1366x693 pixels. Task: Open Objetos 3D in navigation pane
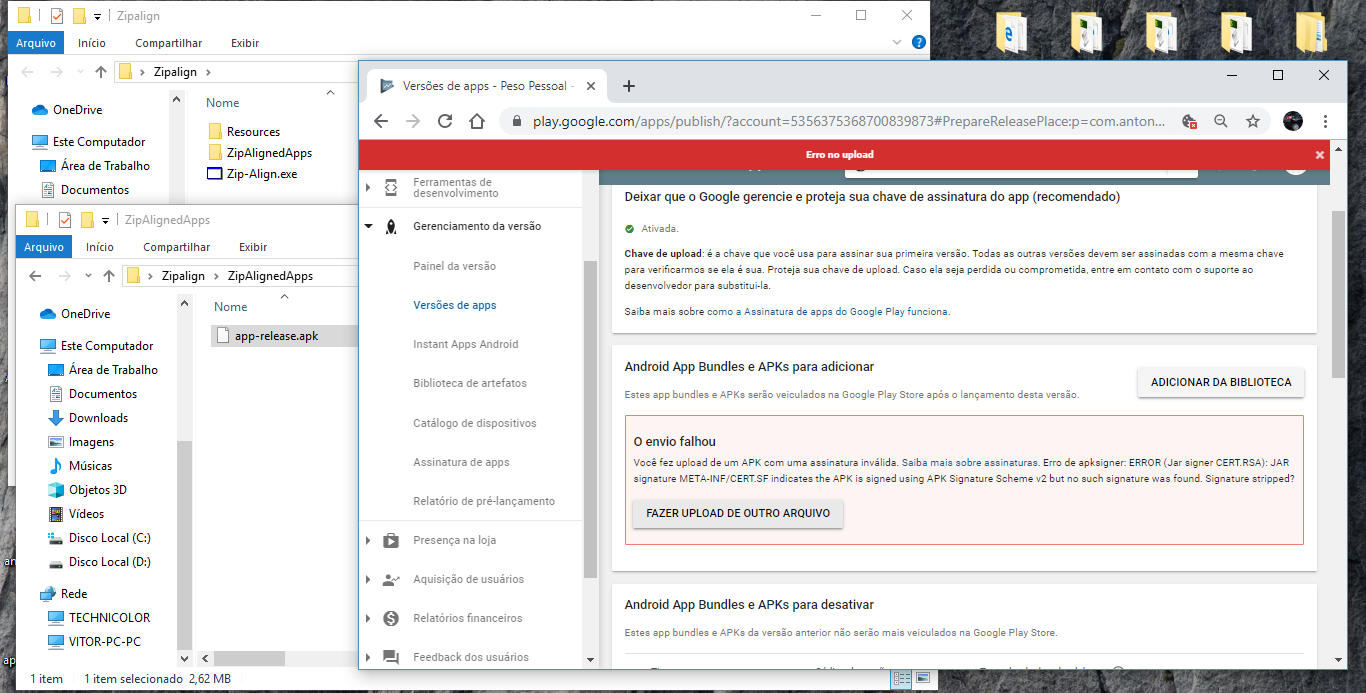98,490
